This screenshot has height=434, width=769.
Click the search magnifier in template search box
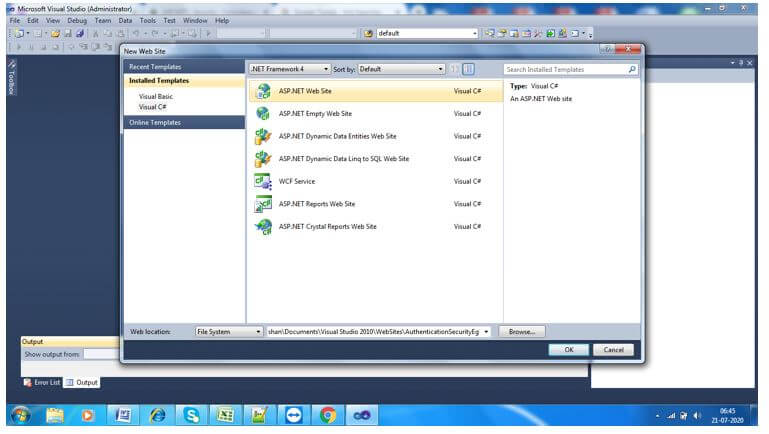tap(632, 70)
